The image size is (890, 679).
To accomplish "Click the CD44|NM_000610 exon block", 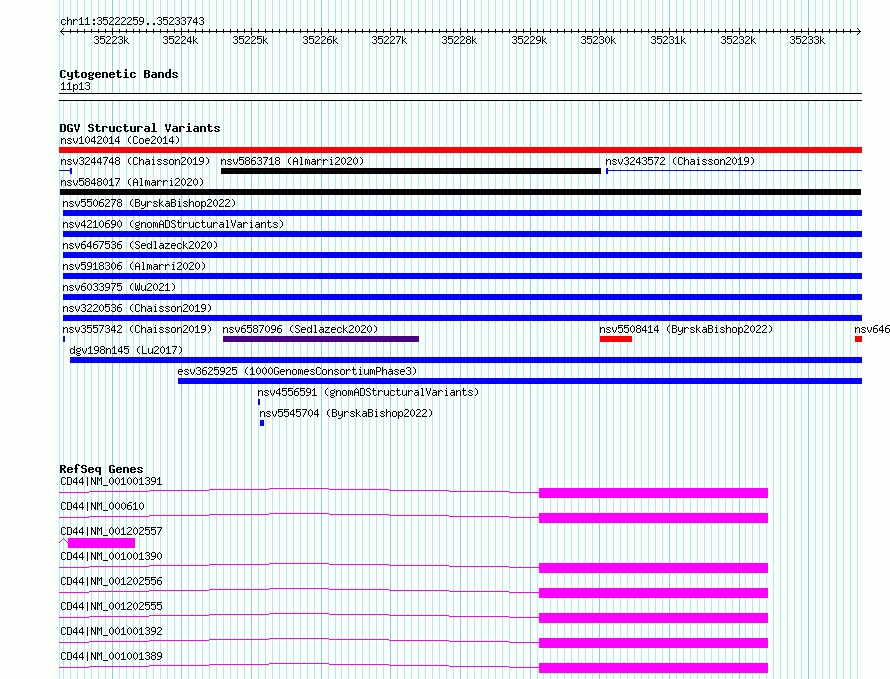I will [653, 518].
